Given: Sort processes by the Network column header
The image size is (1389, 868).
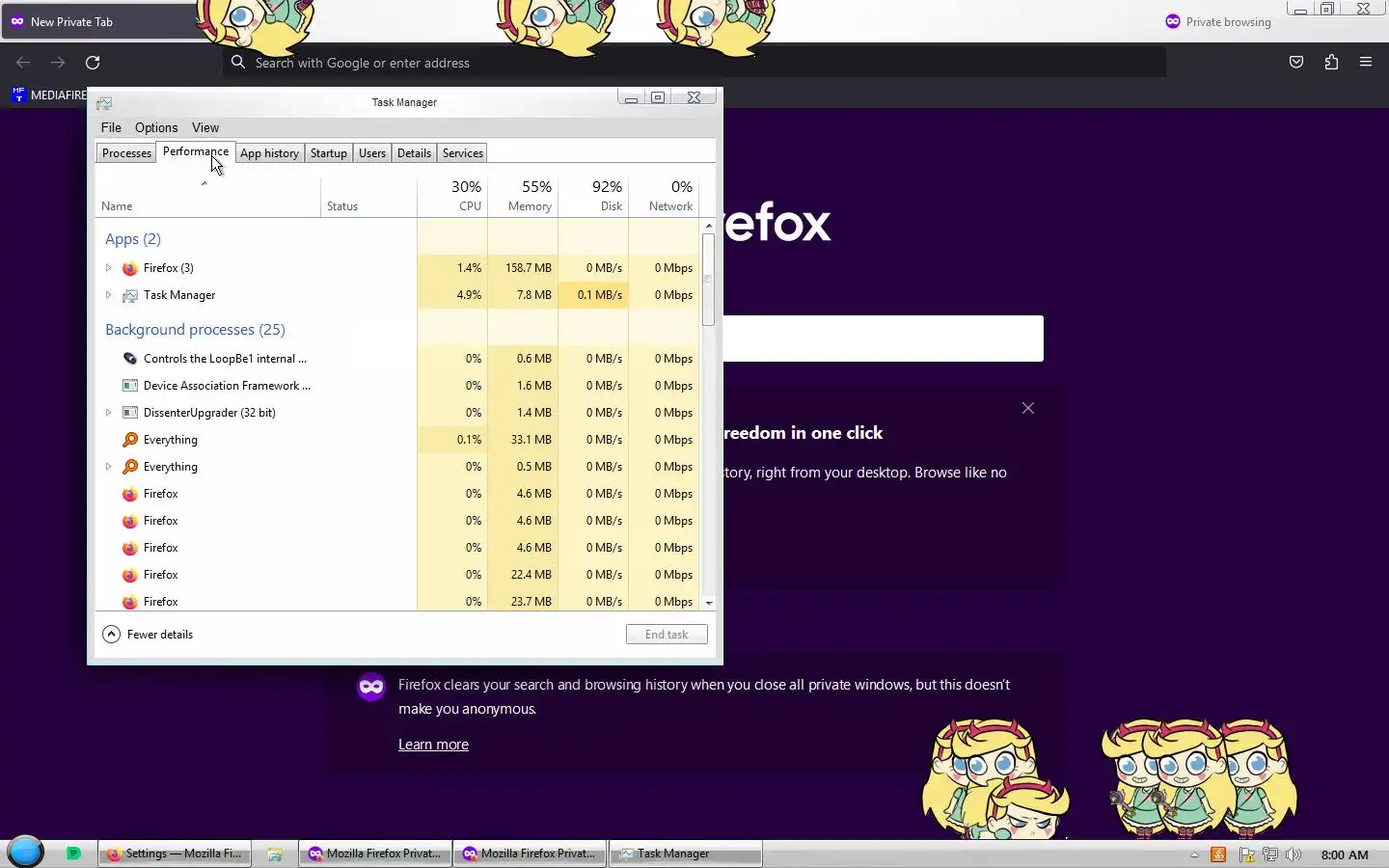Looking at the screenshot, I should 664,196.
